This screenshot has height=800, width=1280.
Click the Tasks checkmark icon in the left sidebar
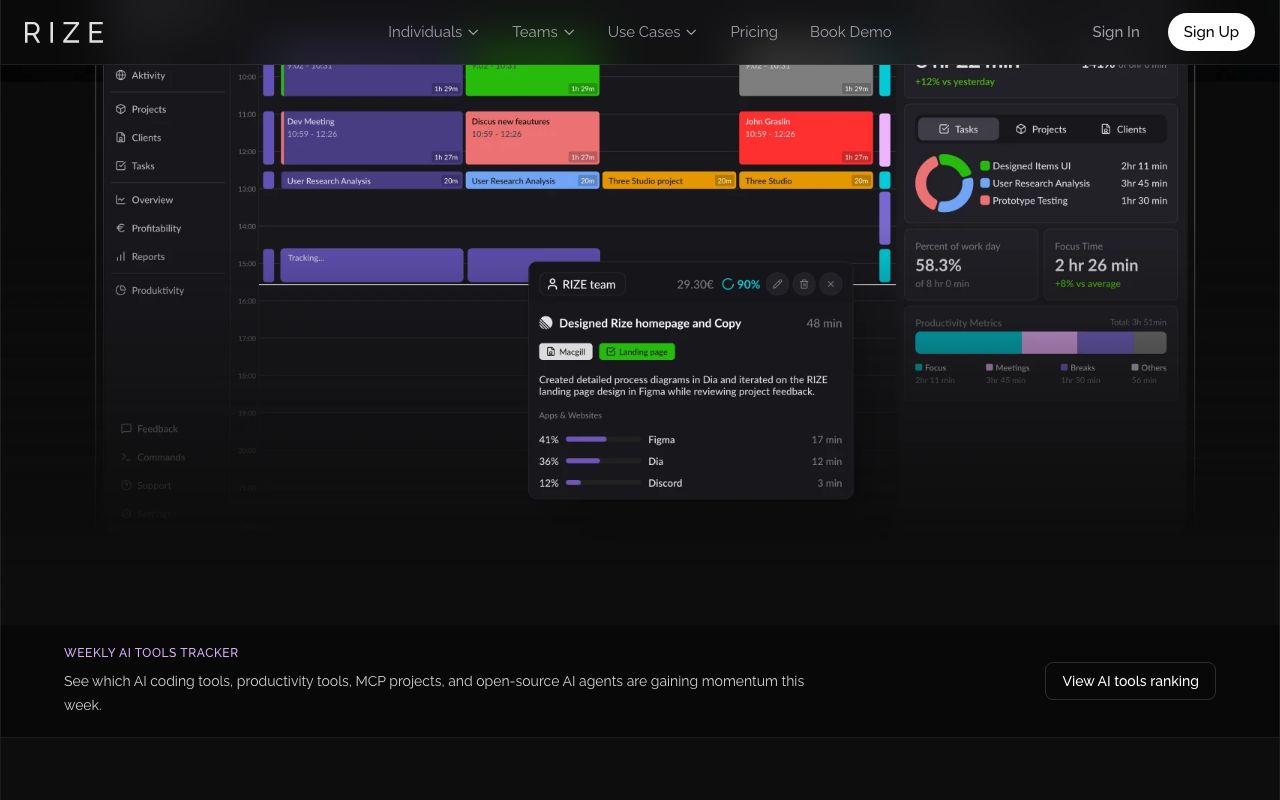click(121, 165)
